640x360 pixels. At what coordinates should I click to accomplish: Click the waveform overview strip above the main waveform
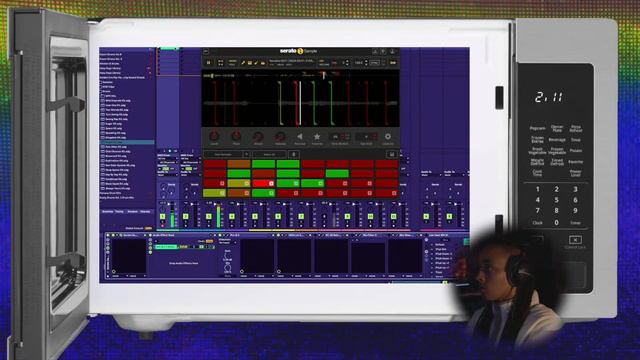300,75
